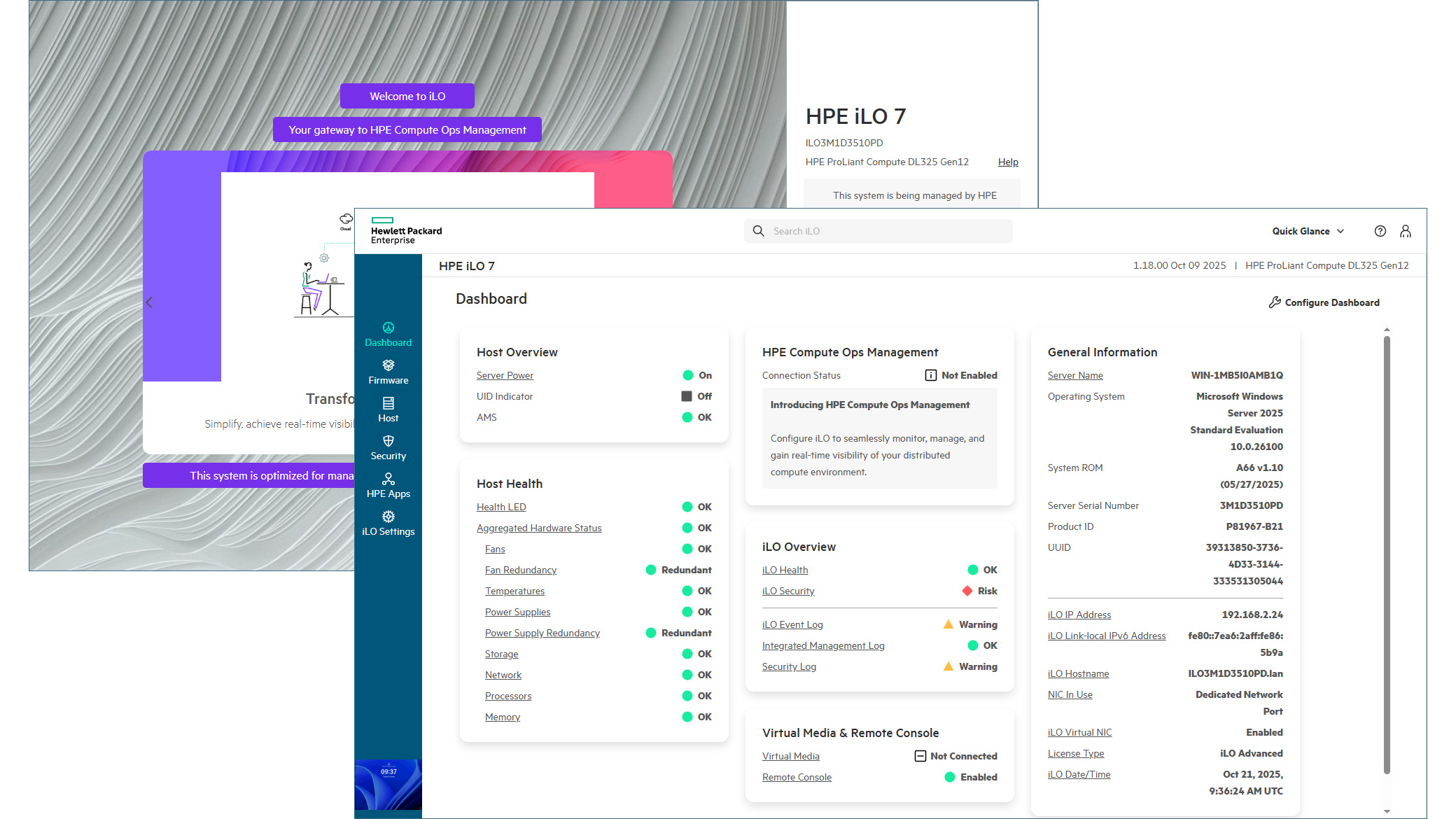Click the info icon beside Not Enabled
The width and height of the screenshot is (1456, 819).
930,375
